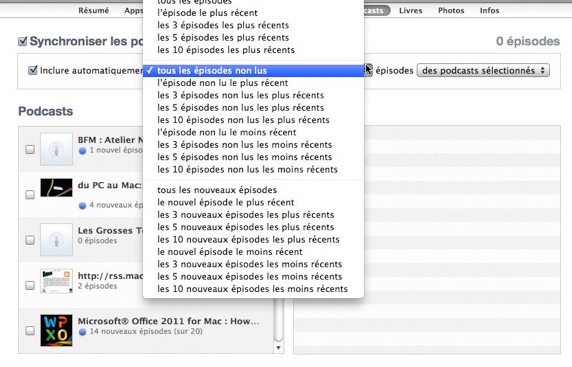Click '2 épisodes' under http://rss.mac
572x367 pixels.
coord(97,286)
